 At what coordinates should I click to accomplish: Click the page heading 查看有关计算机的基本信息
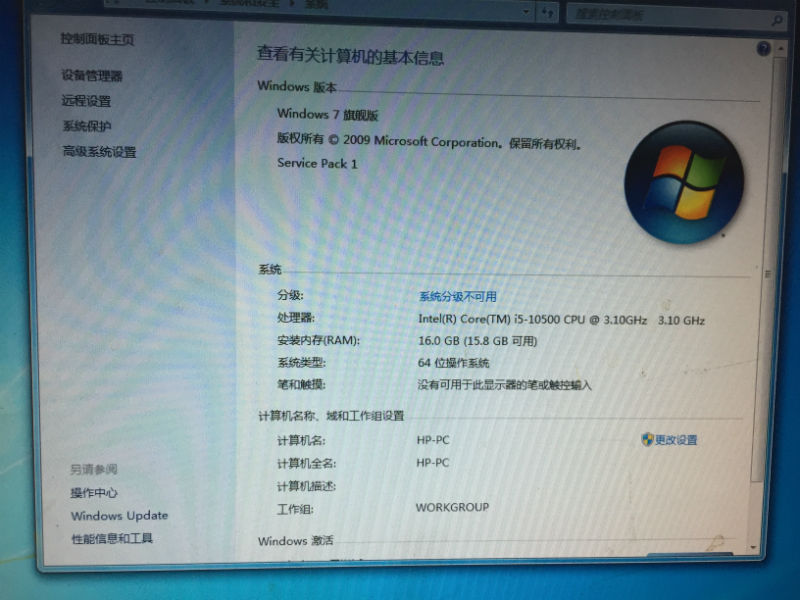[x=350, y=55]
